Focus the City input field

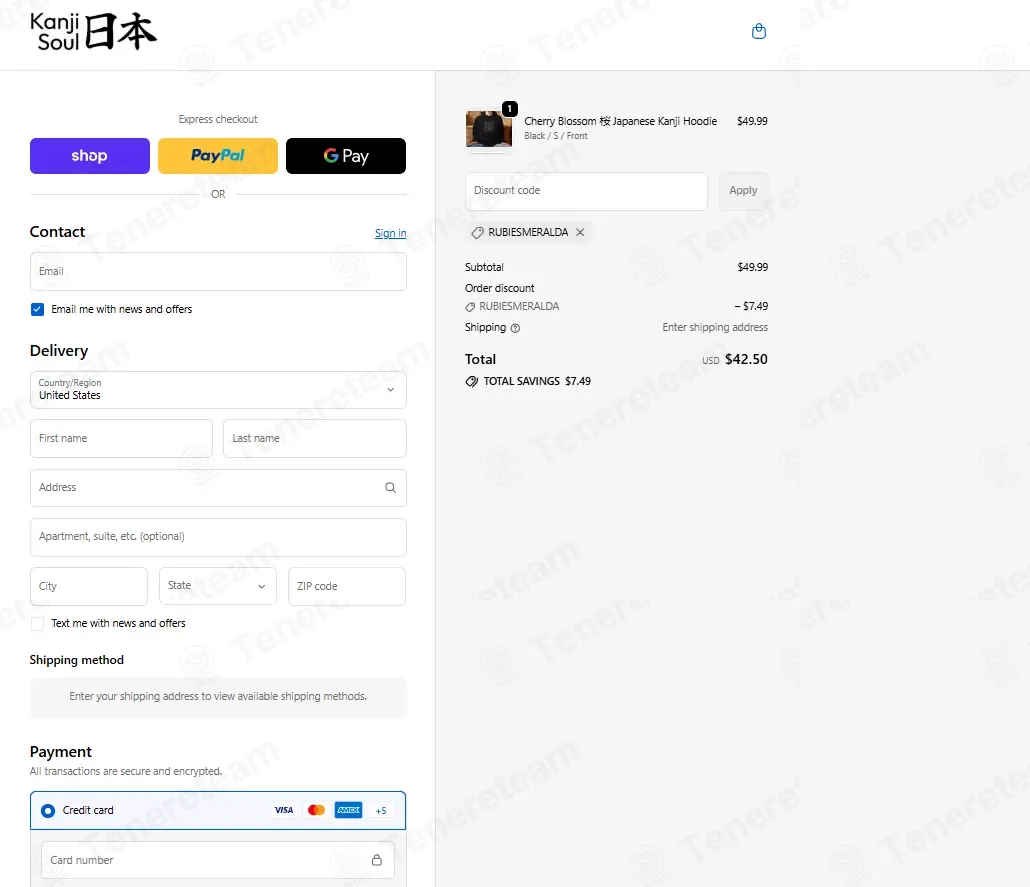point(89,586)
